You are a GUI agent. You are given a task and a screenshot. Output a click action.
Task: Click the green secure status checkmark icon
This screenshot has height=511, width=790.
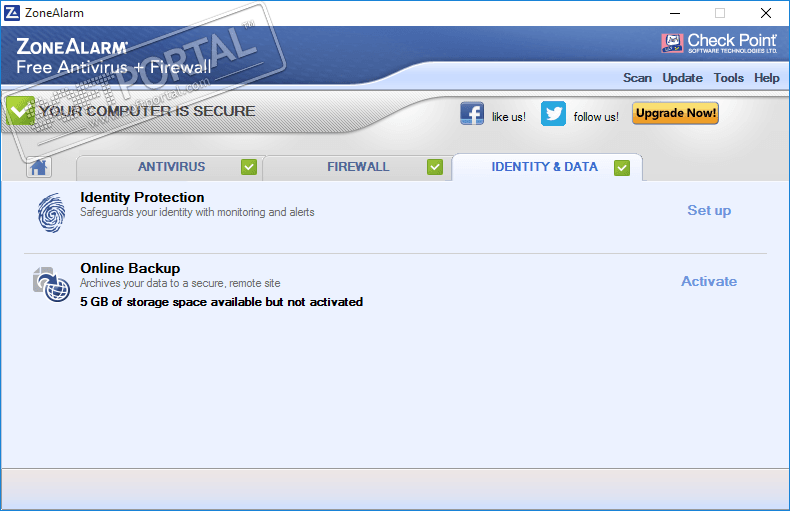pyautogui.click(x=21, y=110)
